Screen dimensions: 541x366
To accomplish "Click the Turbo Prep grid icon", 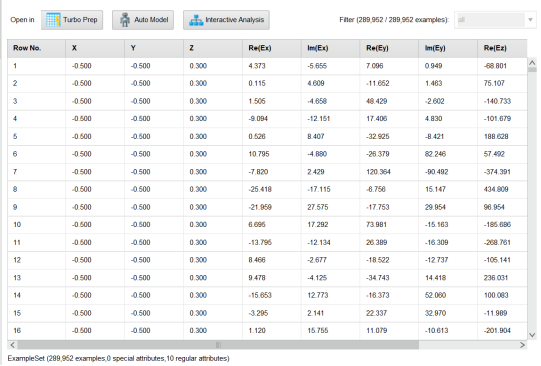I will click(x=53, y=20).
